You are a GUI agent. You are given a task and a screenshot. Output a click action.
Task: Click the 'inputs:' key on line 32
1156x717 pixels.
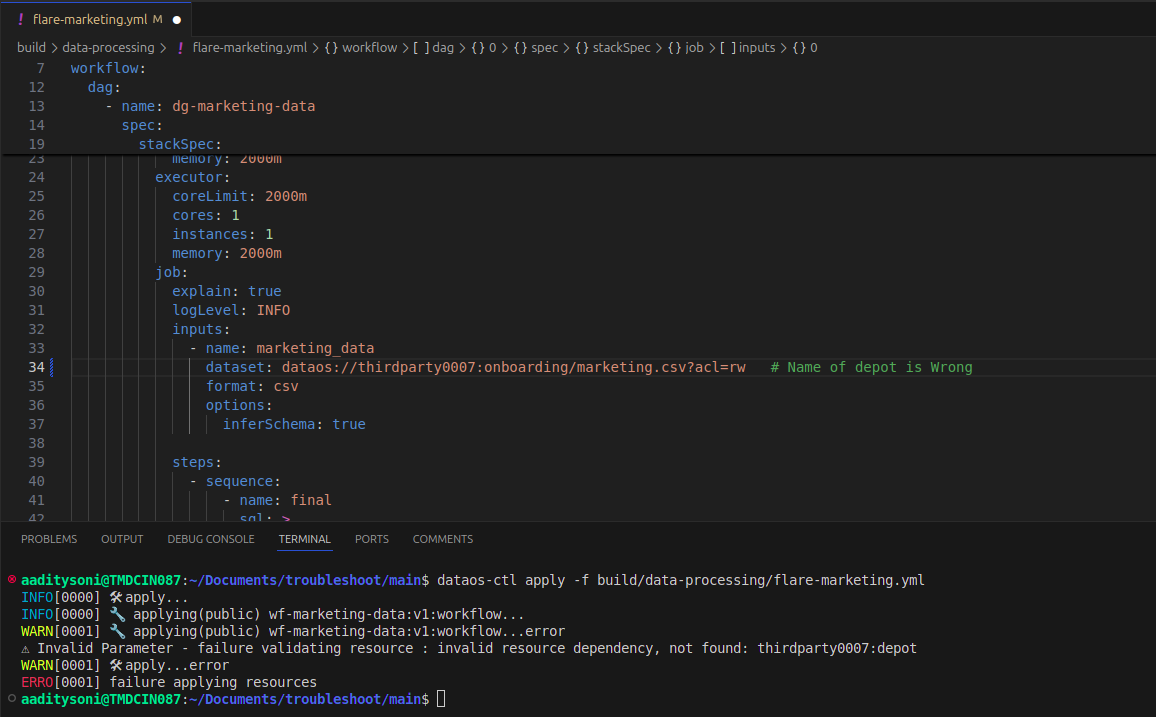click(201, 329)
